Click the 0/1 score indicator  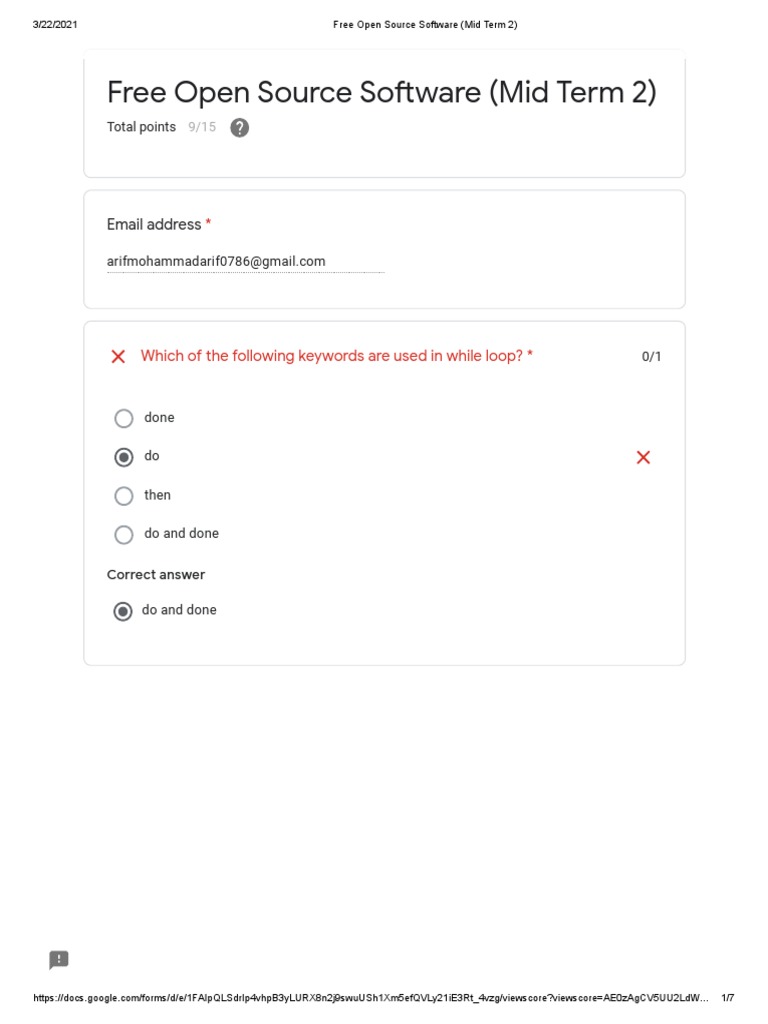coord(651,357)
